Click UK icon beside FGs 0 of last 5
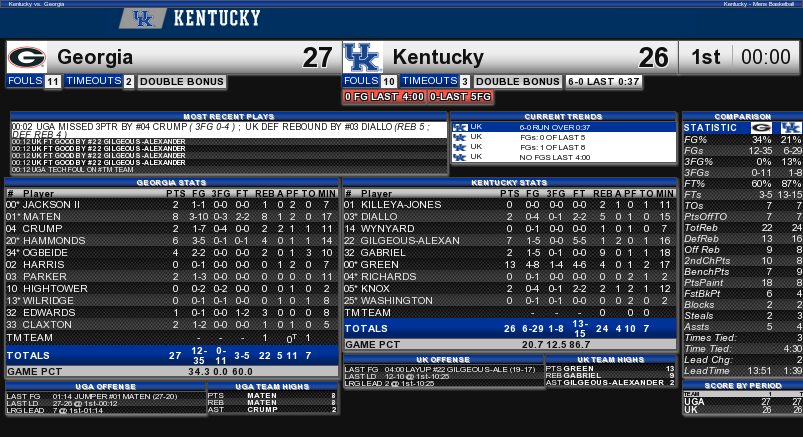 click(460, 137)
